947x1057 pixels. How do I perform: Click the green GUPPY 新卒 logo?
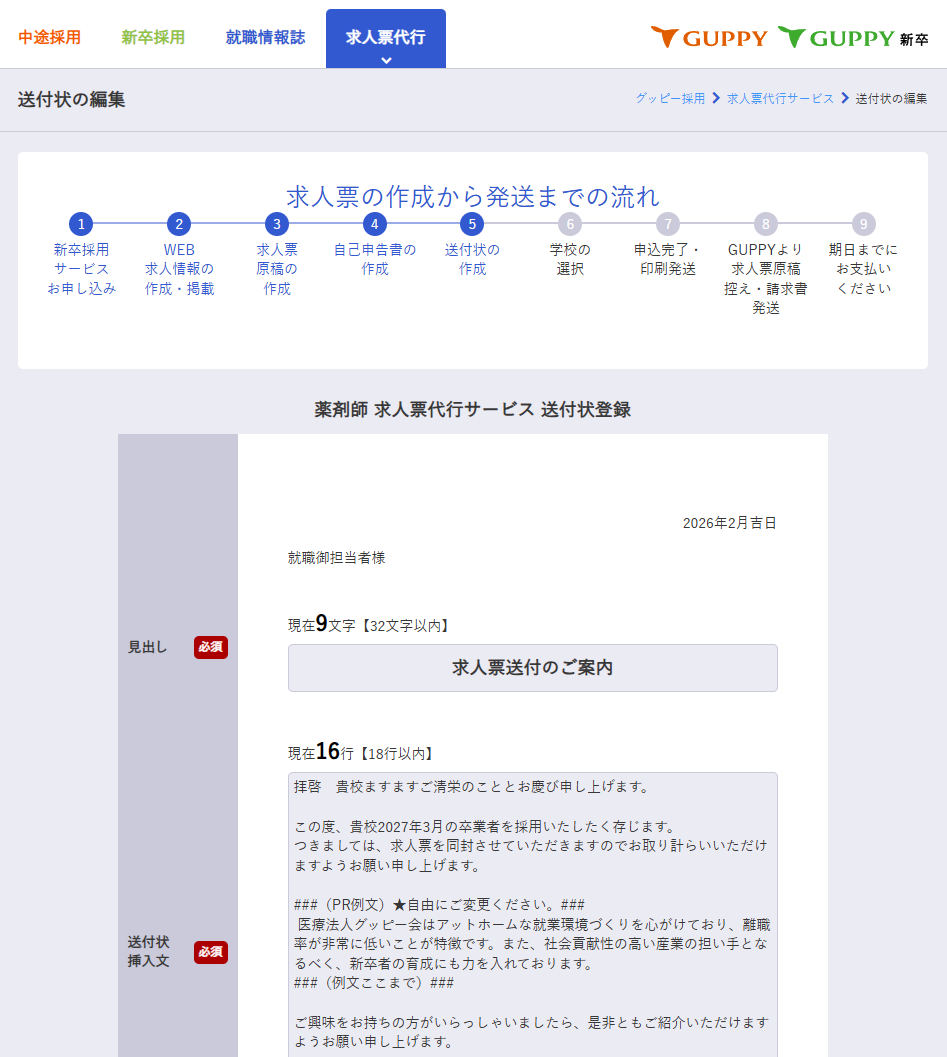click(x=853, y=38)
